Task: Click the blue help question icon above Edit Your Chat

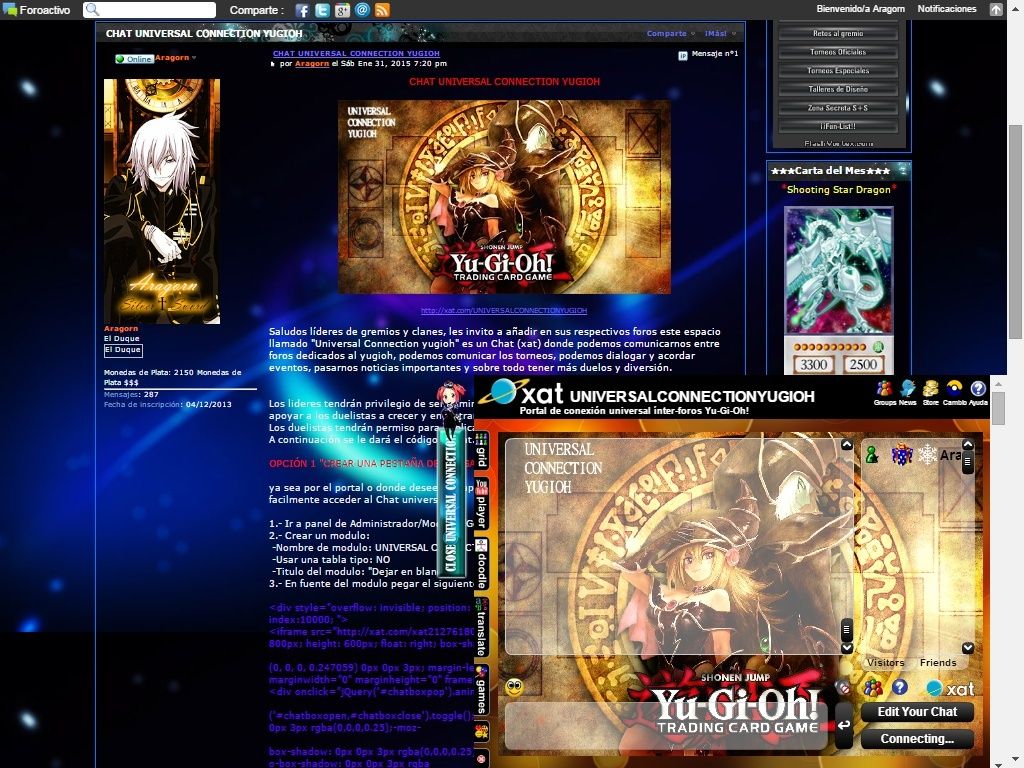Action: [899, 687]
